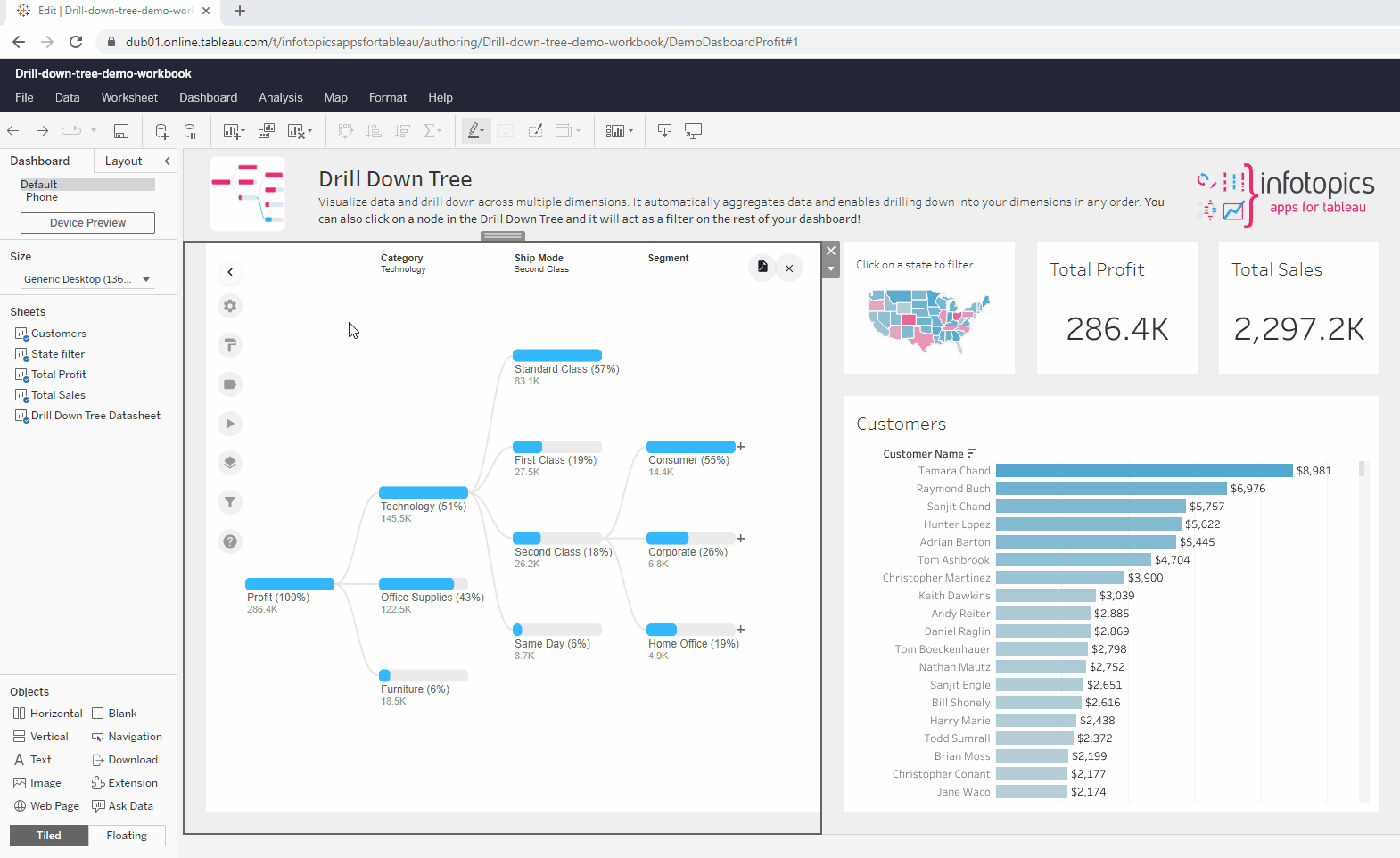Collapse the Drill Down Tree side menu
The width and height of the screenshot is (1400, 858).
click(x=230, y=272)
